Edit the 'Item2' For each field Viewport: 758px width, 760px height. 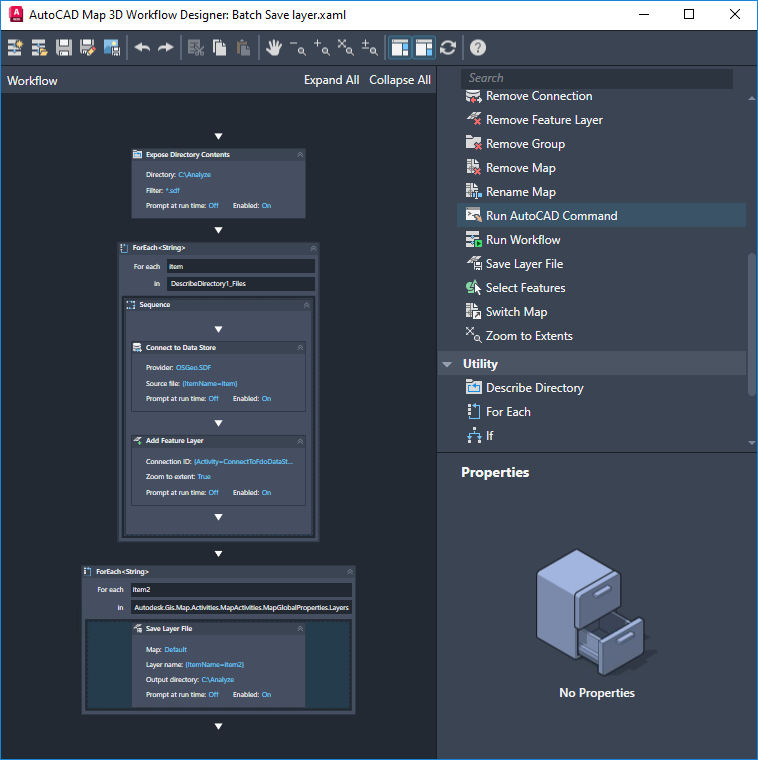[x=241, y=589]
